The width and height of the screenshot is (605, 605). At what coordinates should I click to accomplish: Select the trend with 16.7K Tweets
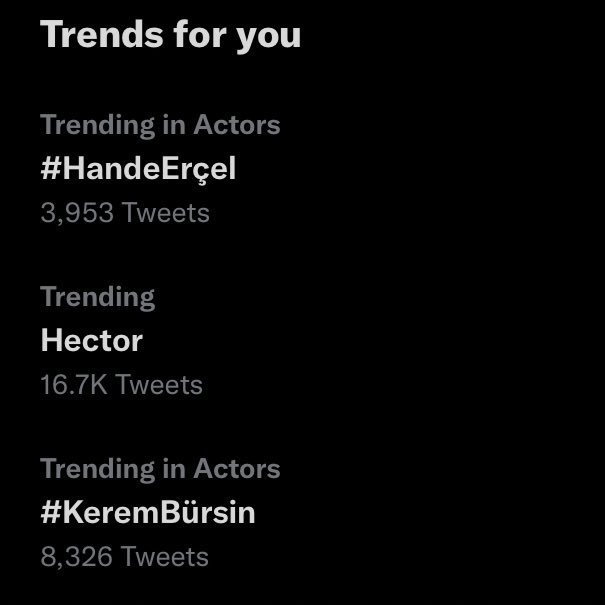click(92, 341)
